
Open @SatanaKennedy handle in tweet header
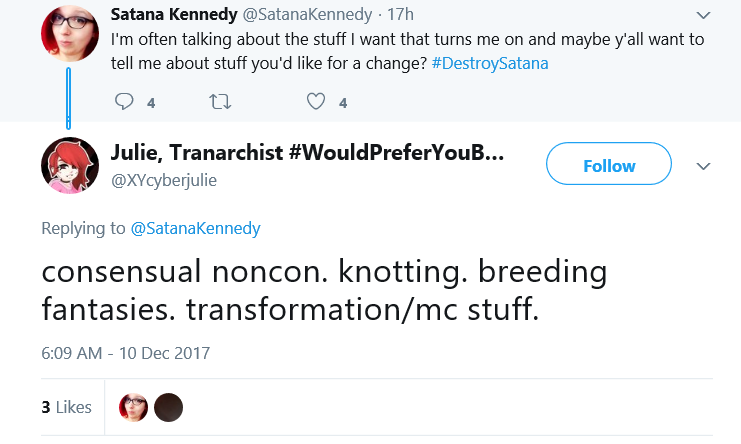tap(307, 15)
